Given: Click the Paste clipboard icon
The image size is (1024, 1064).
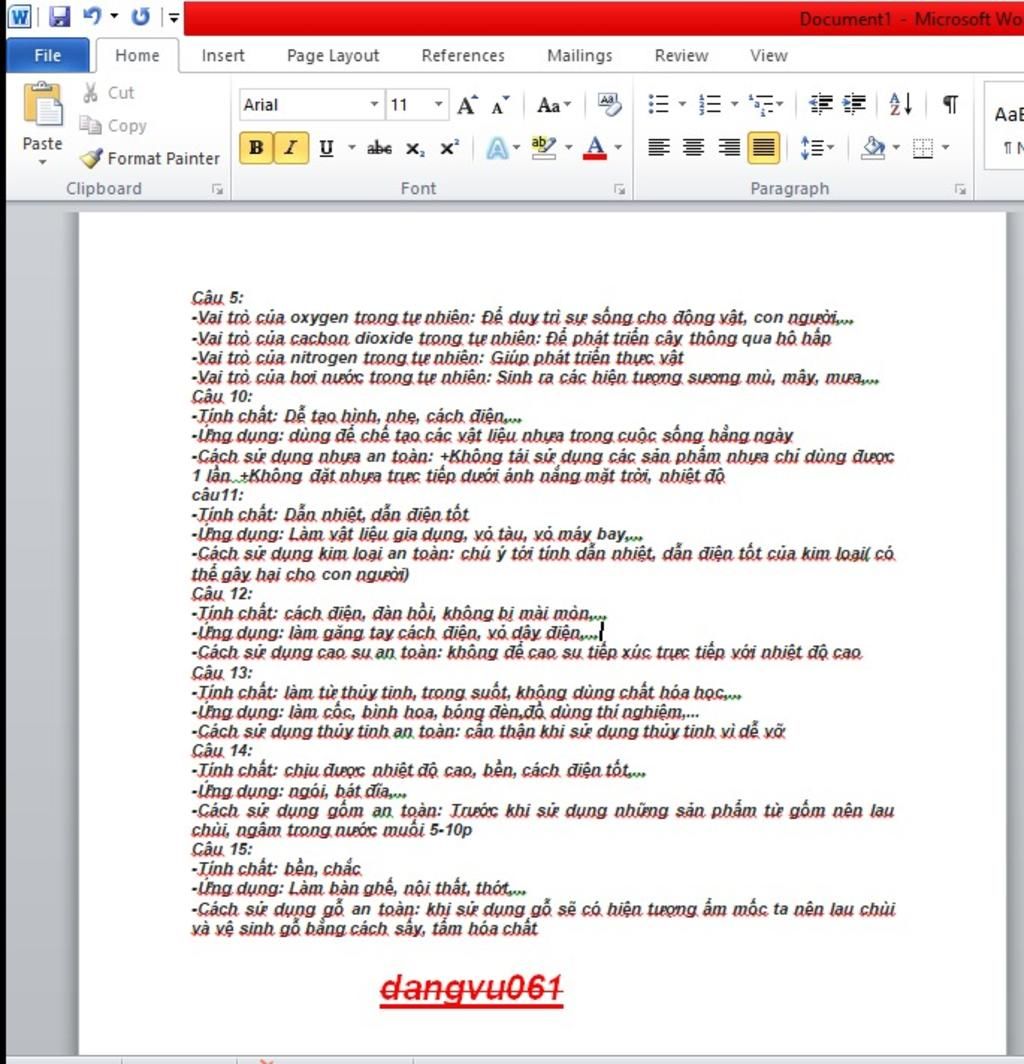Looking at the screenshot, I should pos(42,104).
